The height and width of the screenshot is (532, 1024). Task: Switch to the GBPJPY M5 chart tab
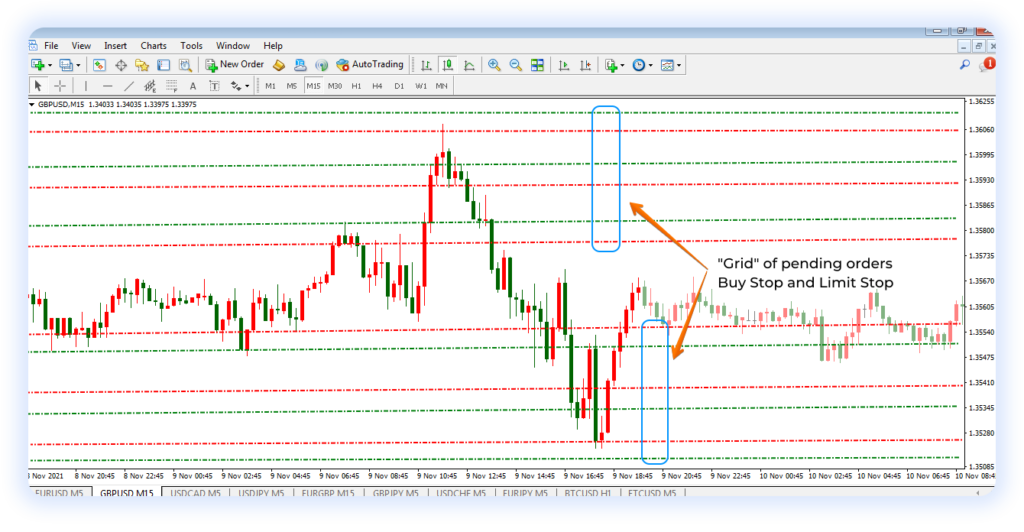[395, 493]
